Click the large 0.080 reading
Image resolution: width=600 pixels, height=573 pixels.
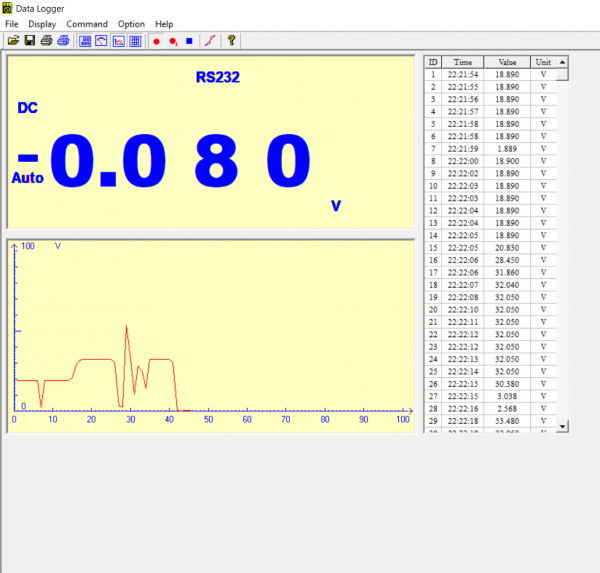(x=181, y=160)
